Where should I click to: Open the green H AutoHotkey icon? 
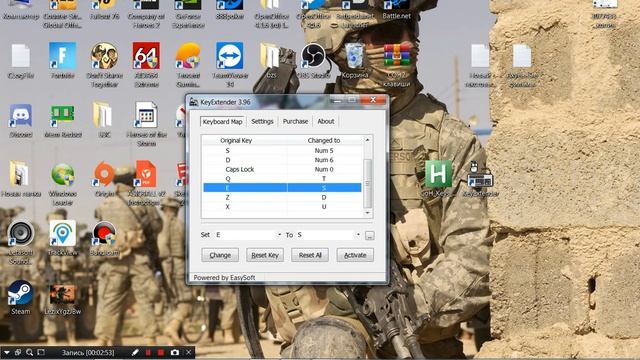pos(438,174)
